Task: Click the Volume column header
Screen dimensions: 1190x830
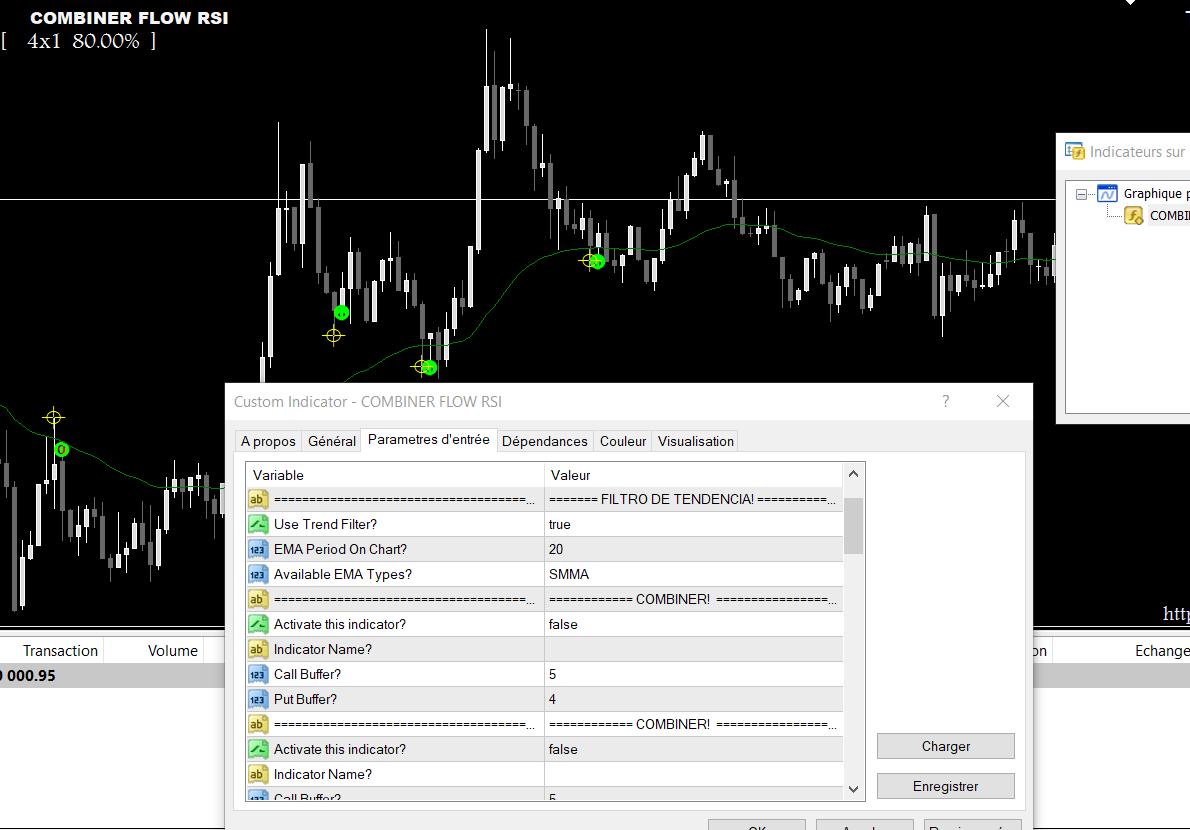Action: click(172, 650)
